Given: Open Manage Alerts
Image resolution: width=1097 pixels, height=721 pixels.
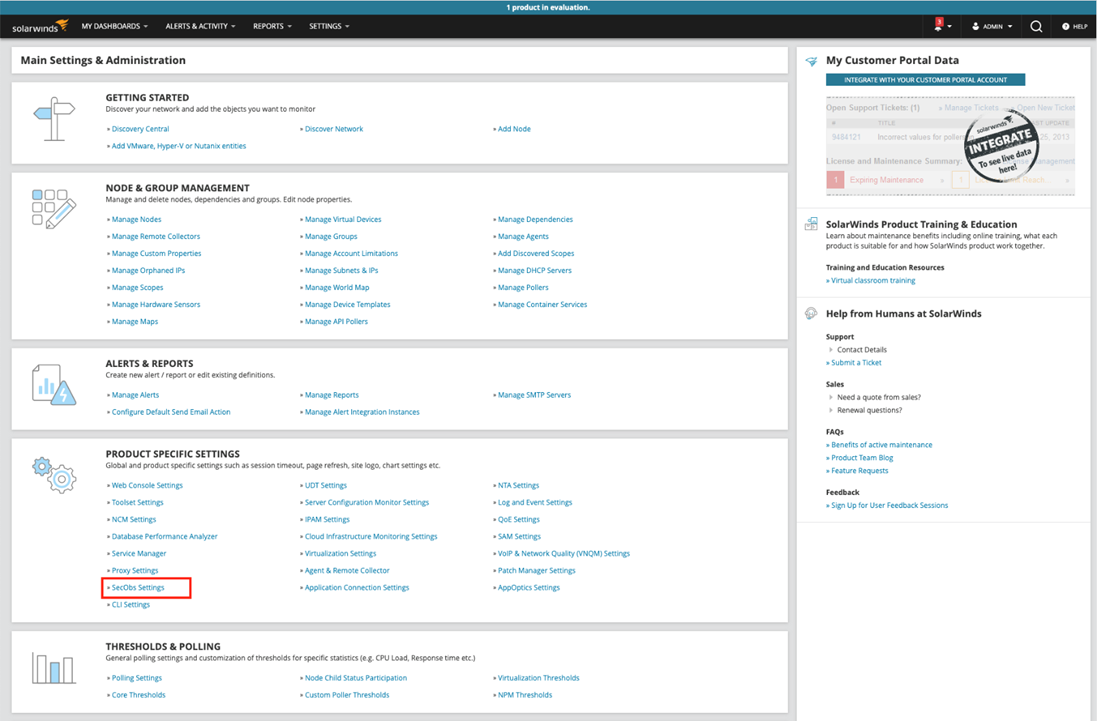Looking at the screenshot, I should 135,395.
